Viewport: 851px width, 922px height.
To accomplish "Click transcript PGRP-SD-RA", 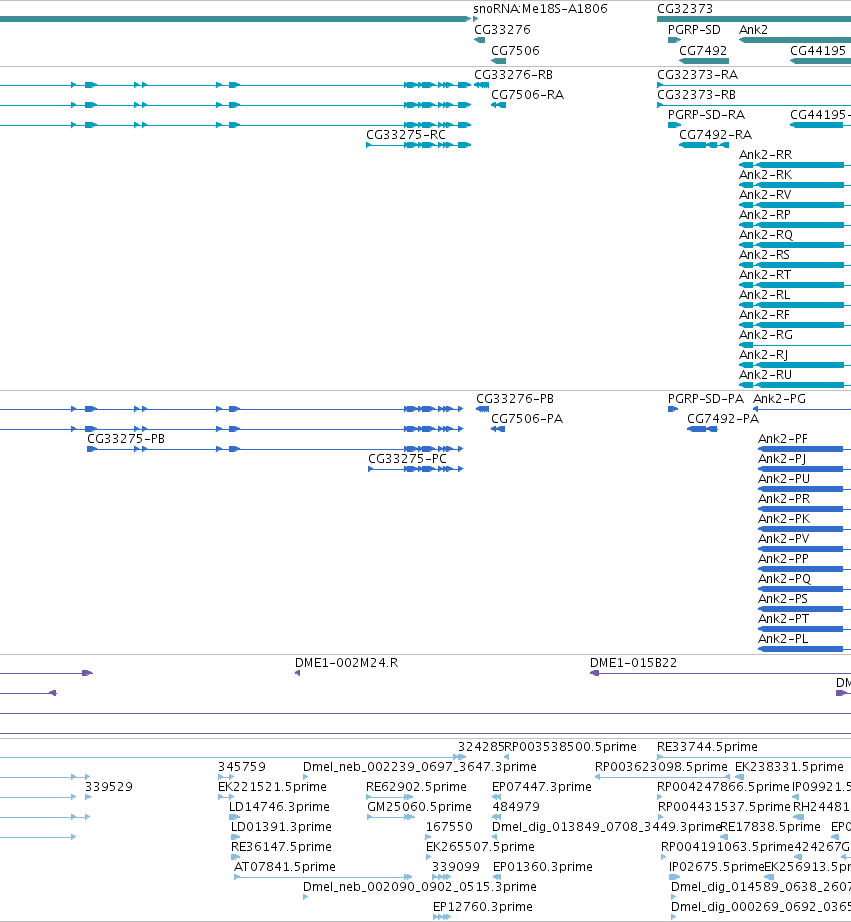I will point(706,115).
